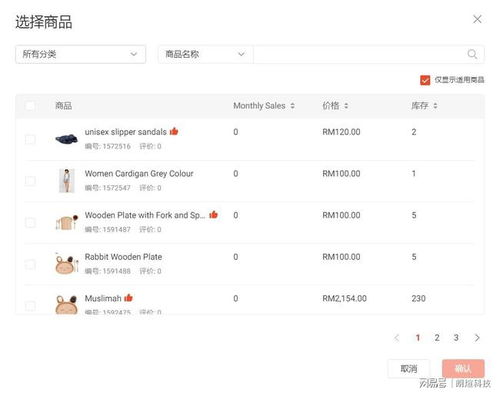Click the 'Muslimah' product name

tap(103, 298)
